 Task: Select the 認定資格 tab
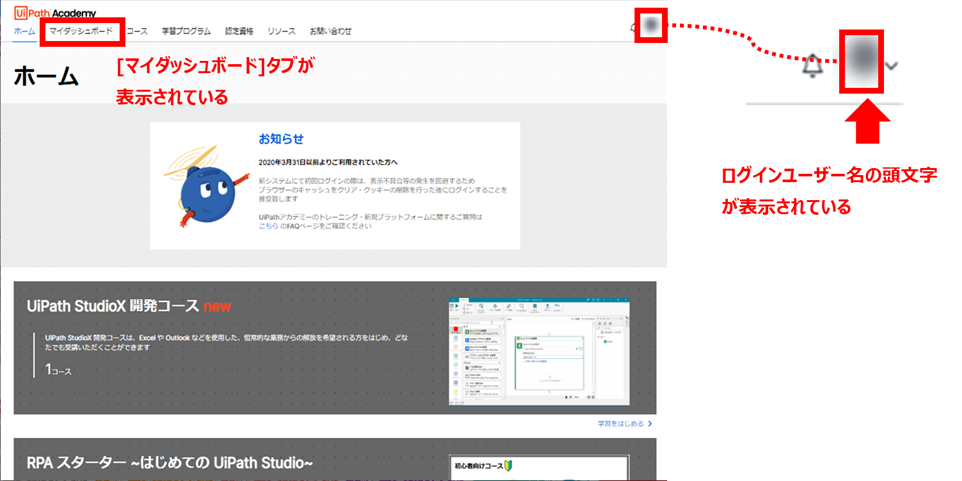pyautogui.click(x=239, y=31)
